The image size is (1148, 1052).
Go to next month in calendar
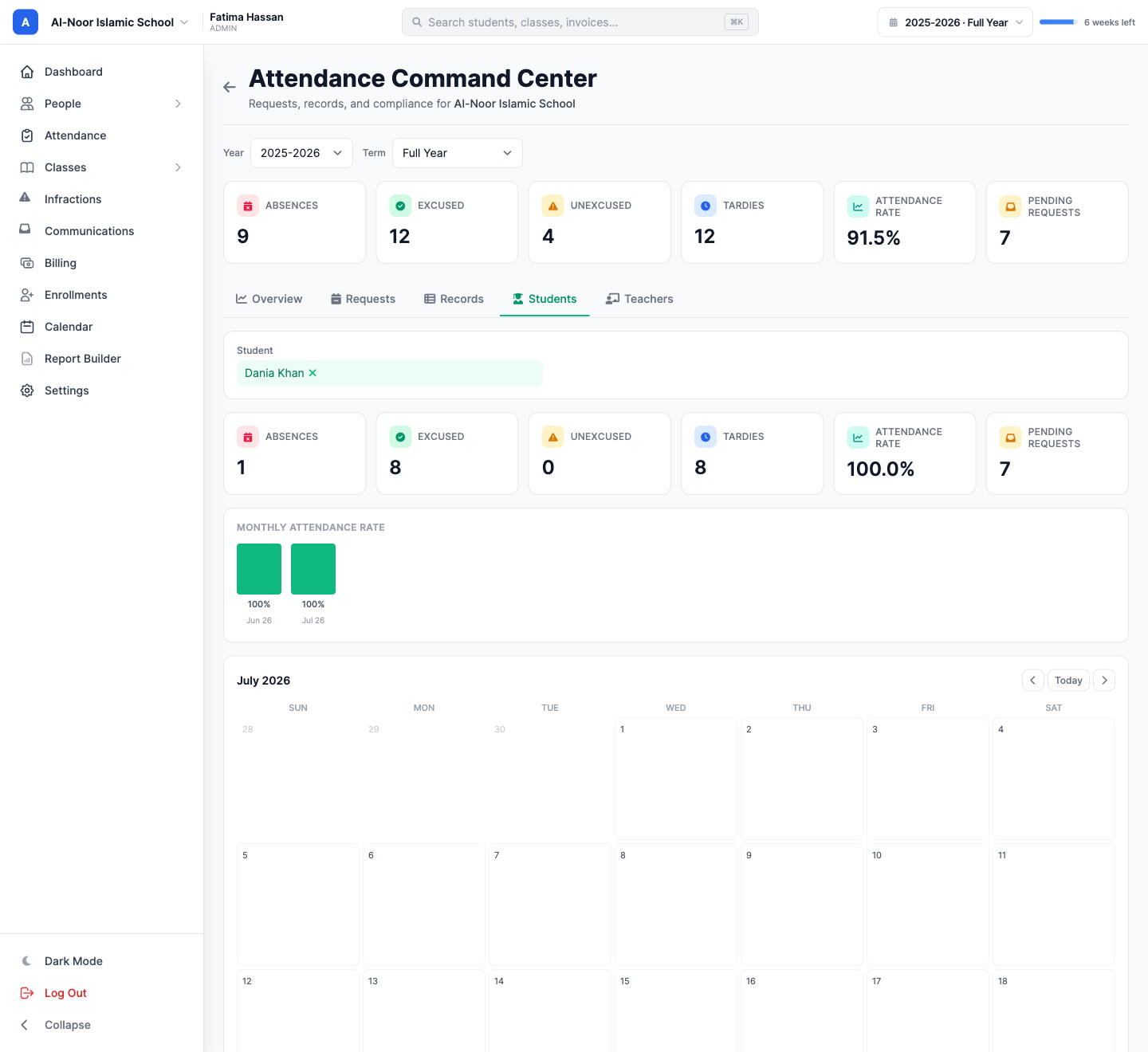point(1104,680)
